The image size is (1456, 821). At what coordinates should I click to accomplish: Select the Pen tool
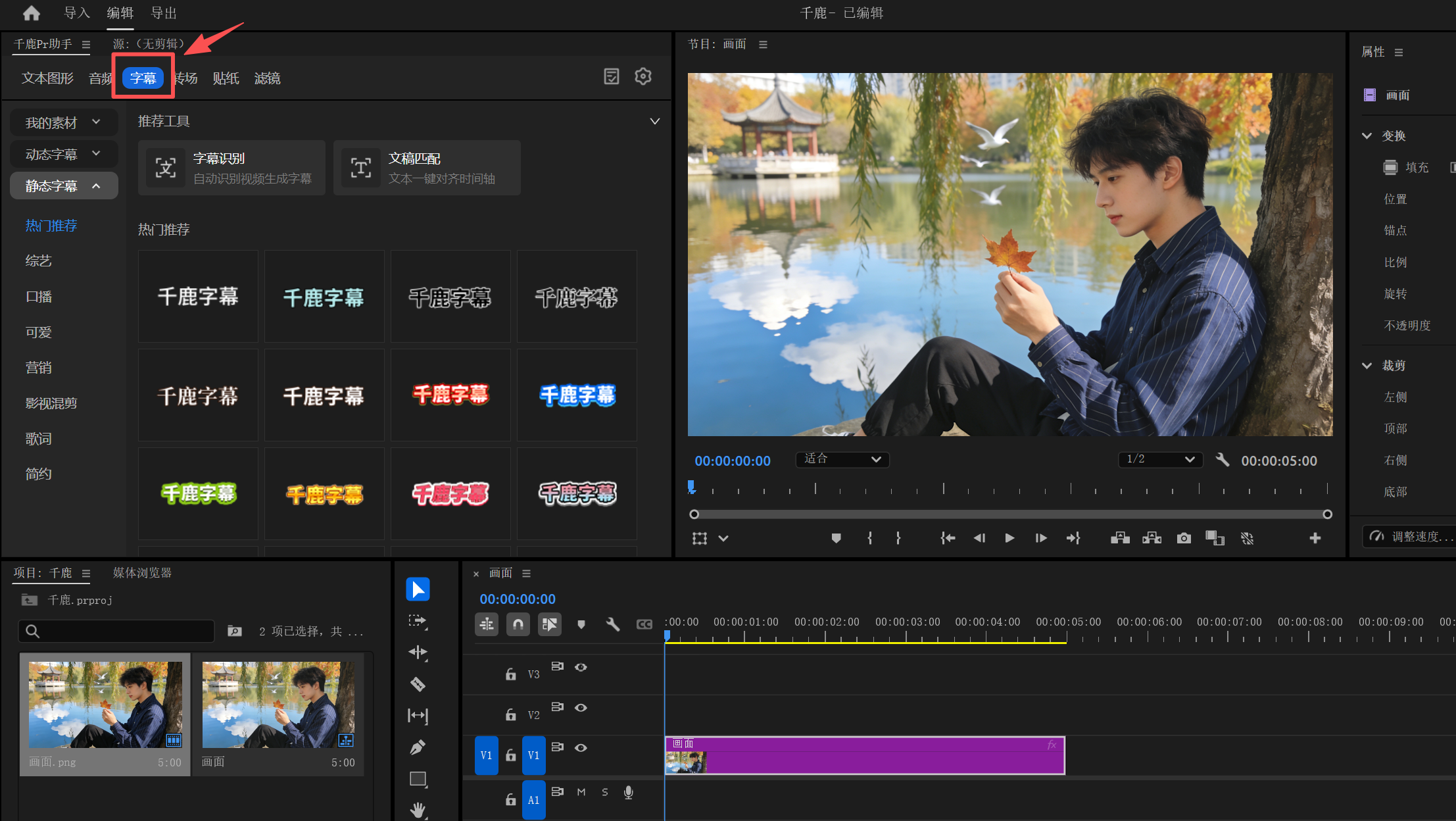pos(418,747)
